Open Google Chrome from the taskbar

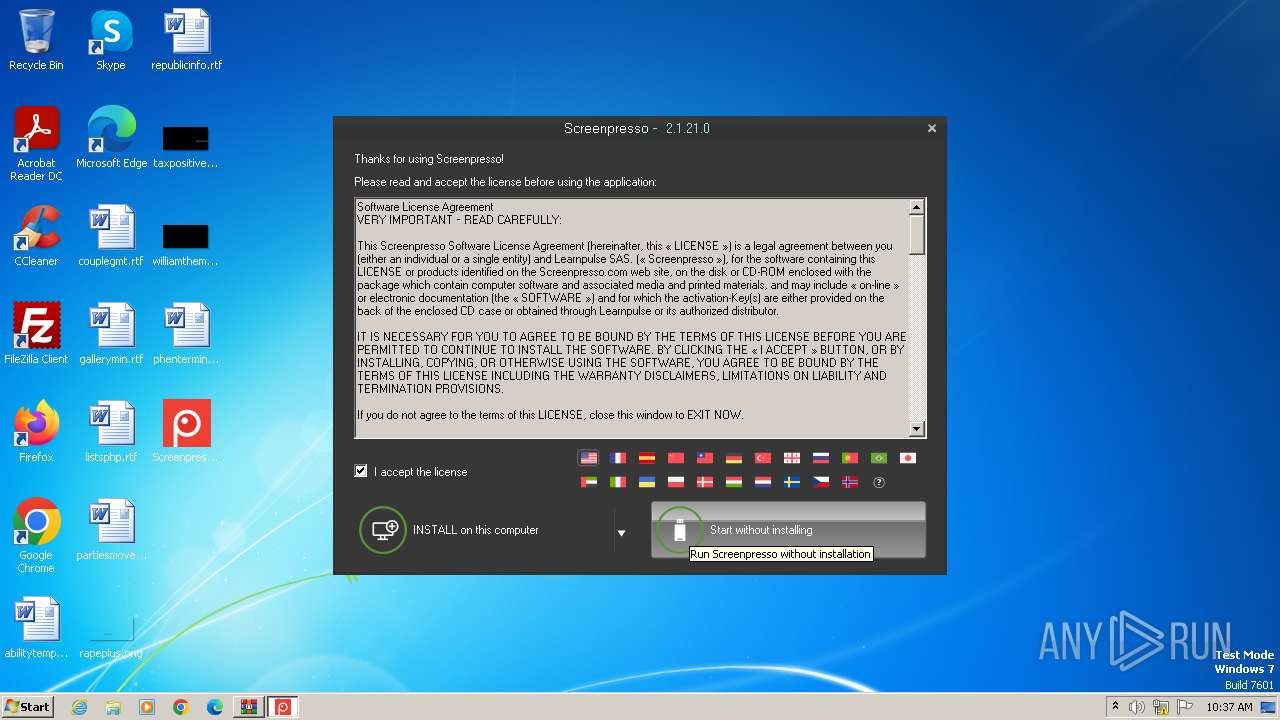point(181,707)
